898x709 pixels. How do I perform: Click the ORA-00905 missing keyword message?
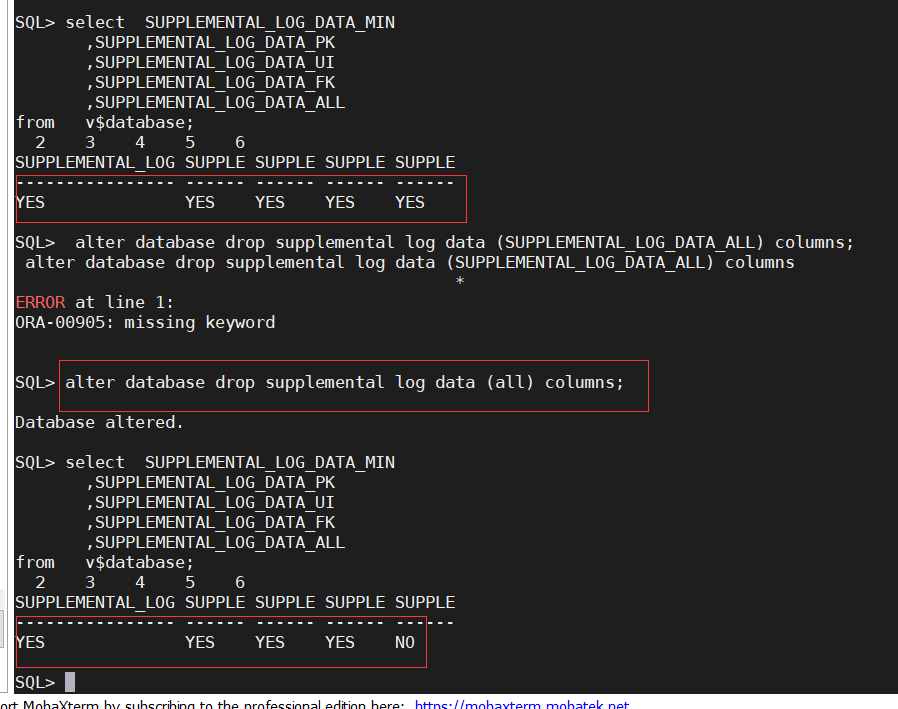tap(145, 322)
